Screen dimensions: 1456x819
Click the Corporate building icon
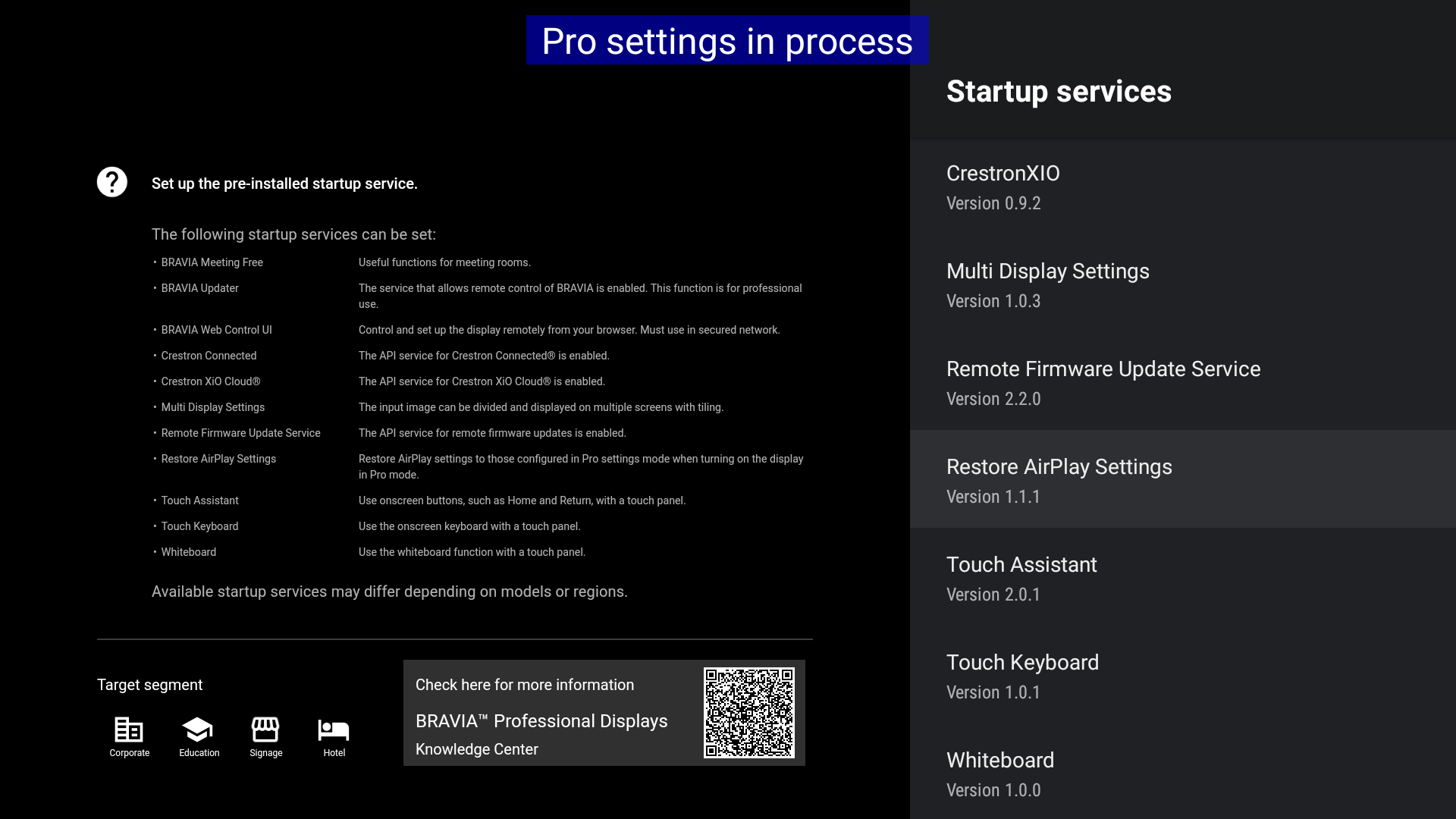coord(129,730)
